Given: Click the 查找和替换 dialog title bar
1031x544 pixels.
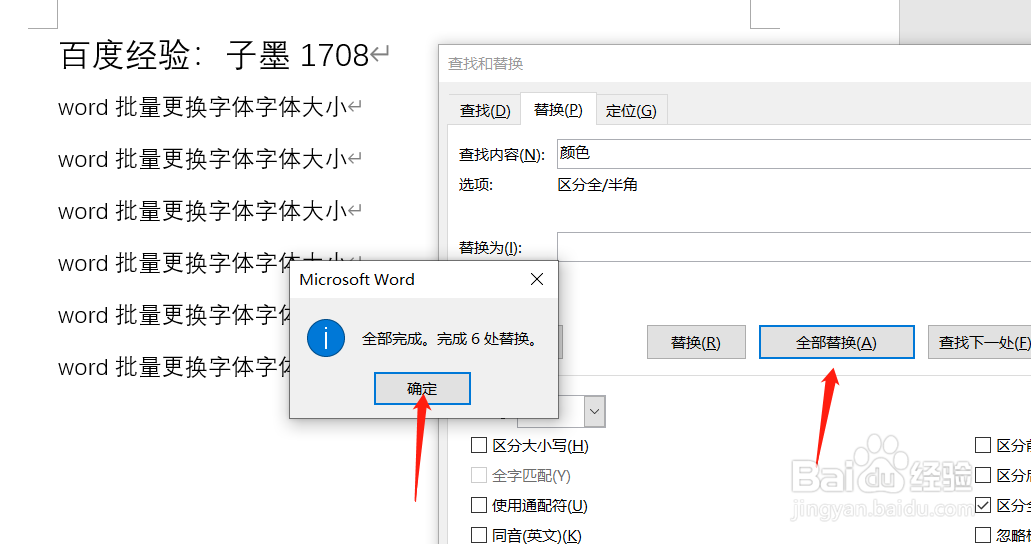Looking at the screenshot, I should (x=734, y=64).
